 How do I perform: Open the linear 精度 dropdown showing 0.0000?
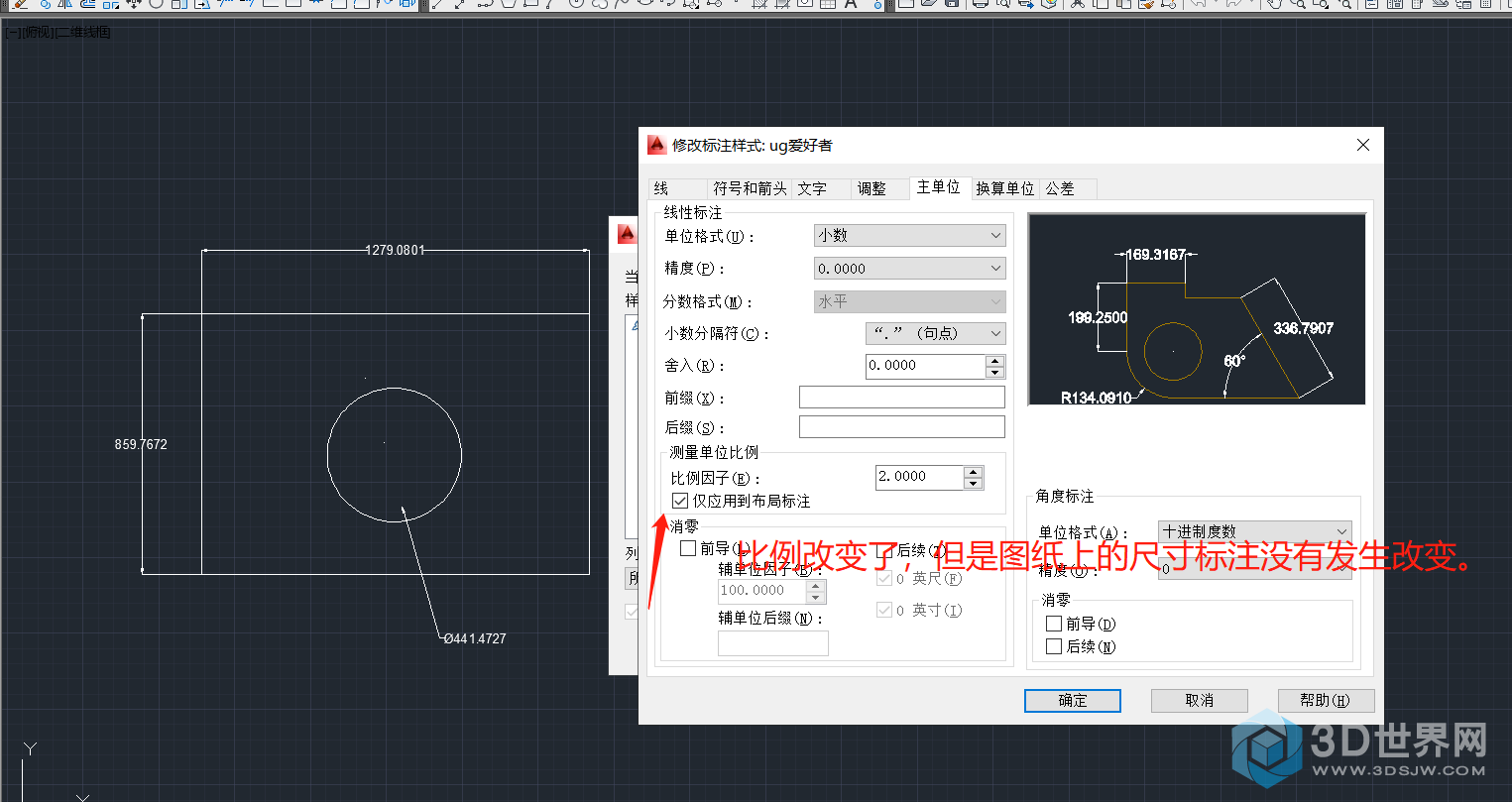(909, 269)
